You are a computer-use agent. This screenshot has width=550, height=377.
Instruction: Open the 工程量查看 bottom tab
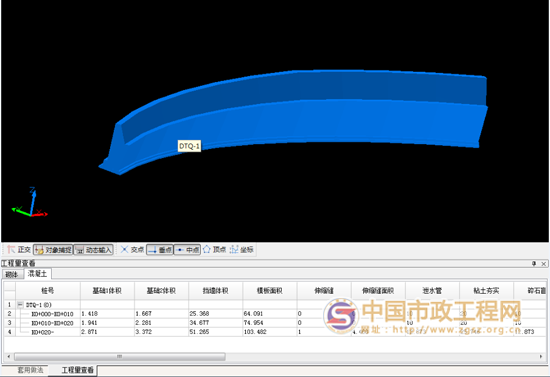78,370
